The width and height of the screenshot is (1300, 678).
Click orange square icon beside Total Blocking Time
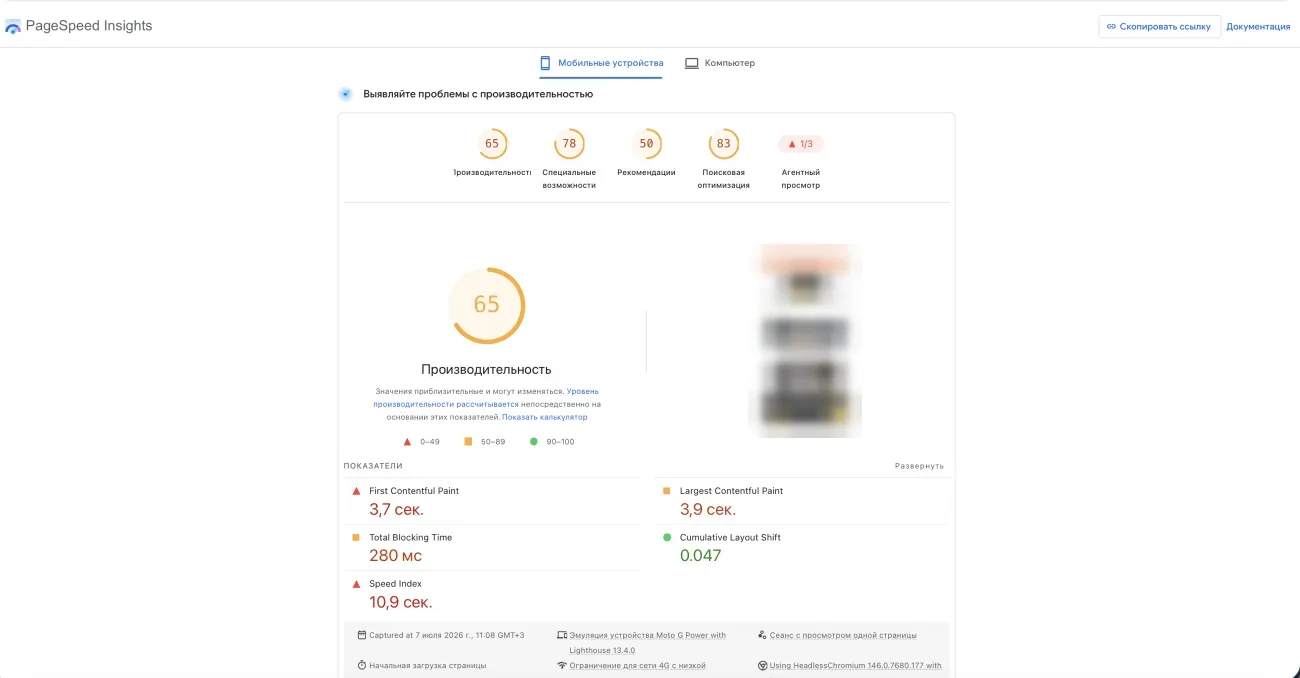[x=356, y=537]
